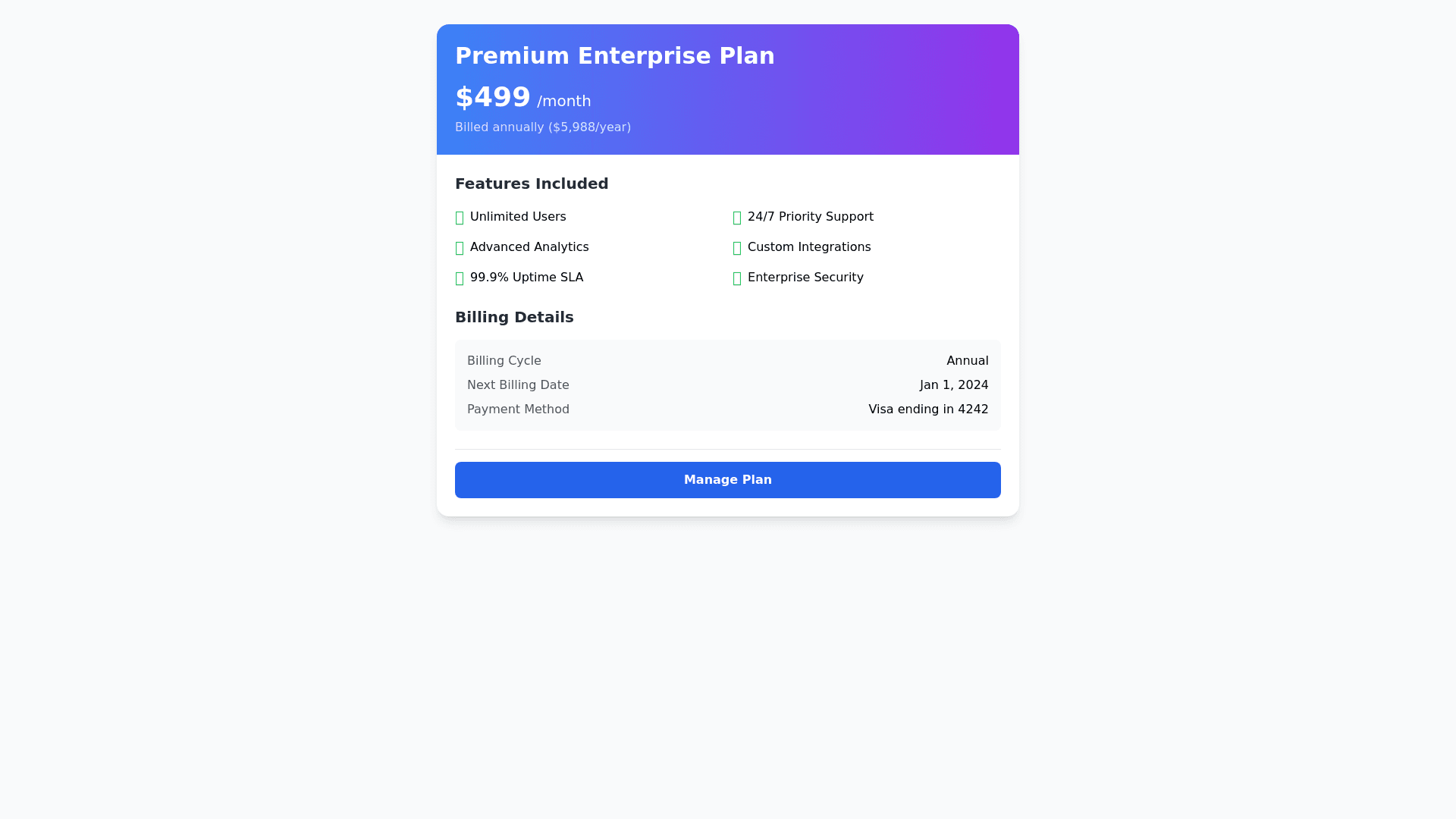Click the Payment Method label
1456x819 pixels.
(518, 409)
